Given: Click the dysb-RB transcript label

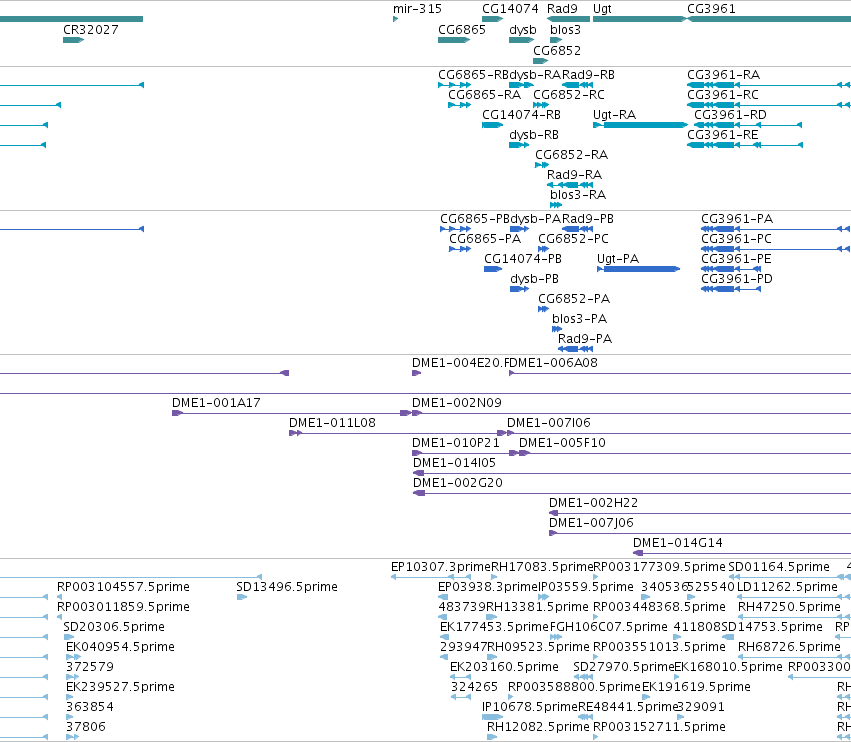Looking at the screenshot, I should tap(534, 135).
